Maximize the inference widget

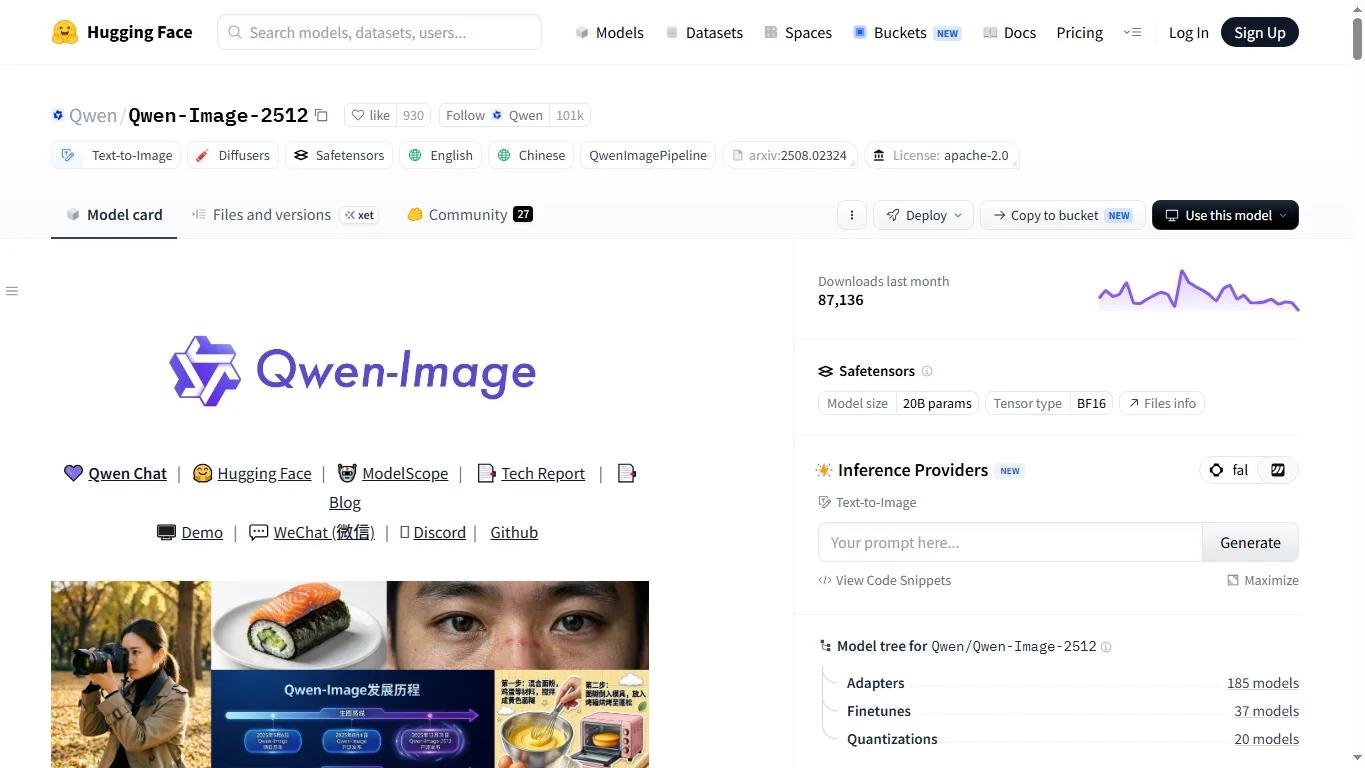click(1263, 580)
